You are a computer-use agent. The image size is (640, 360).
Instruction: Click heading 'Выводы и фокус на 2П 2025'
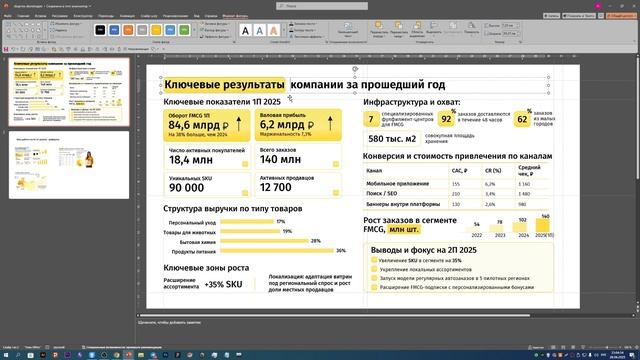[423, 250]
